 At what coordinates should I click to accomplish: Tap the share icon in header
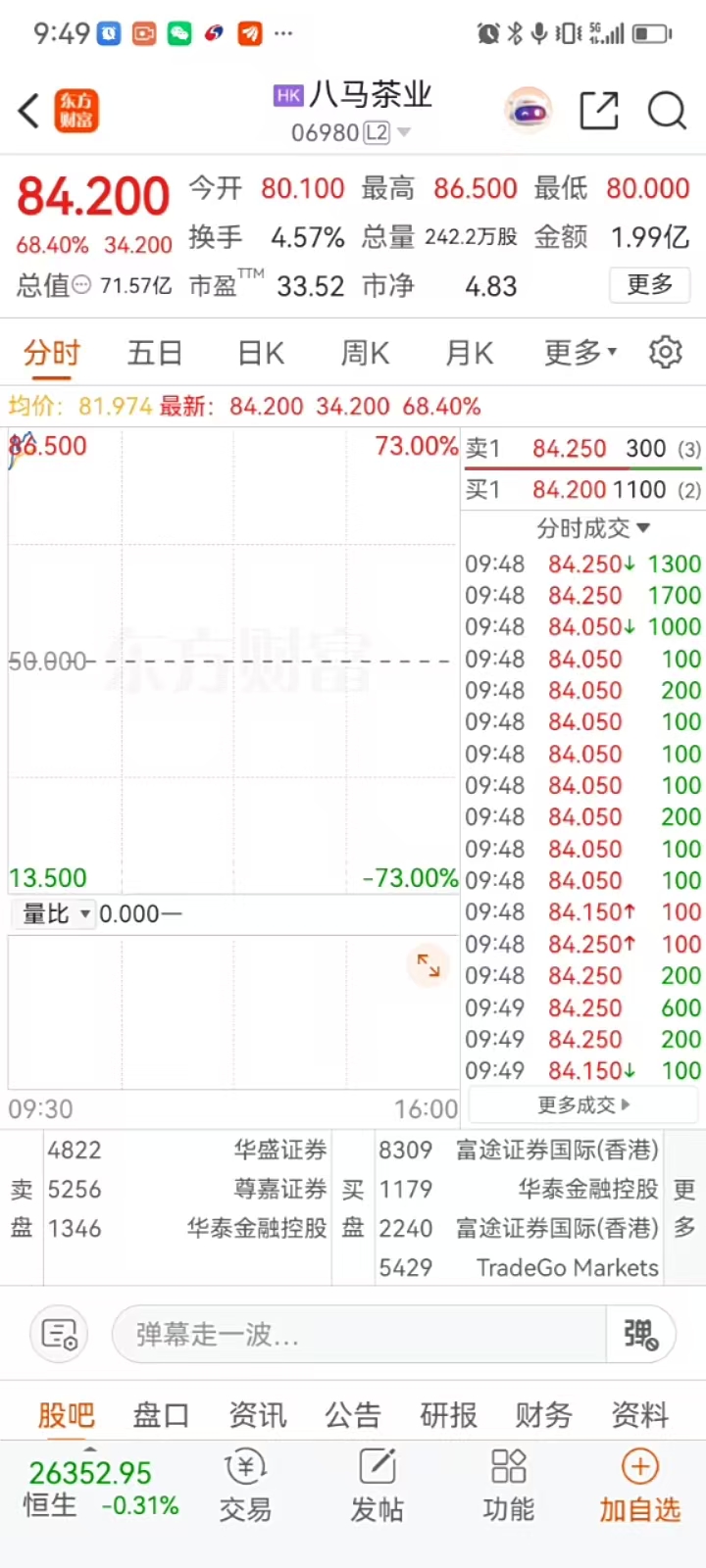click(x=599, y=111)
